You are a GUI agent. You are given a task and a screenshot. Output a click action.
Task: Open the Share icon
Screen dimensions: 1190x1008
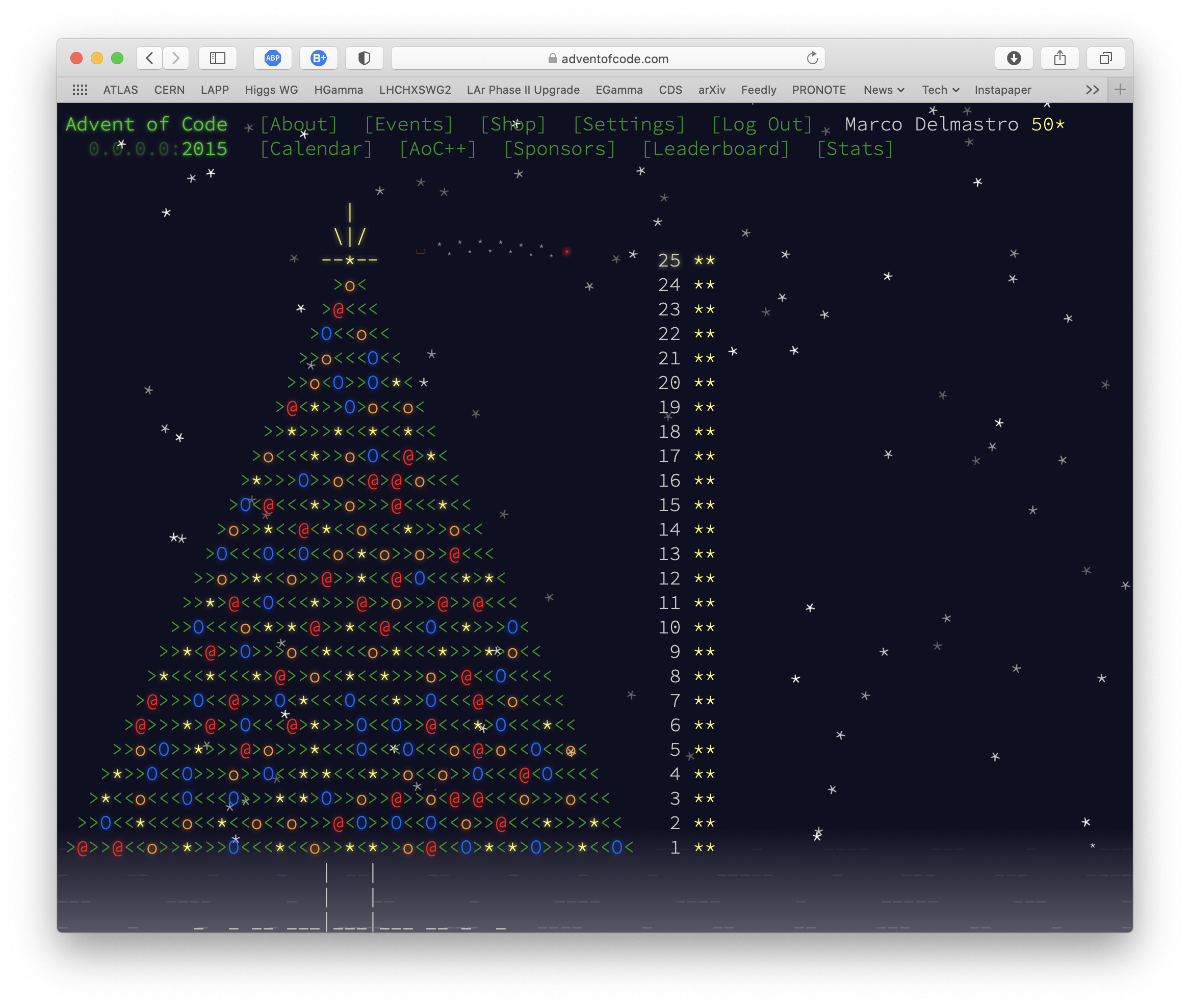click(x=1059, y=58)
